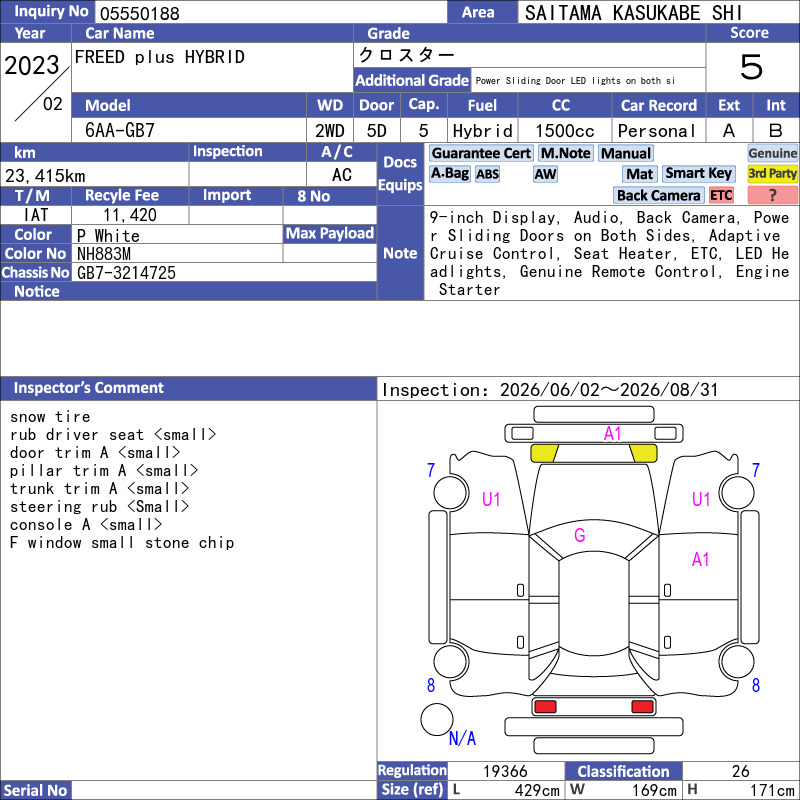Image resolution: width=800 pixels, height=800 pixels.
Task: Click 'rub driver seat <small>' comment
Action: point(113,435)
